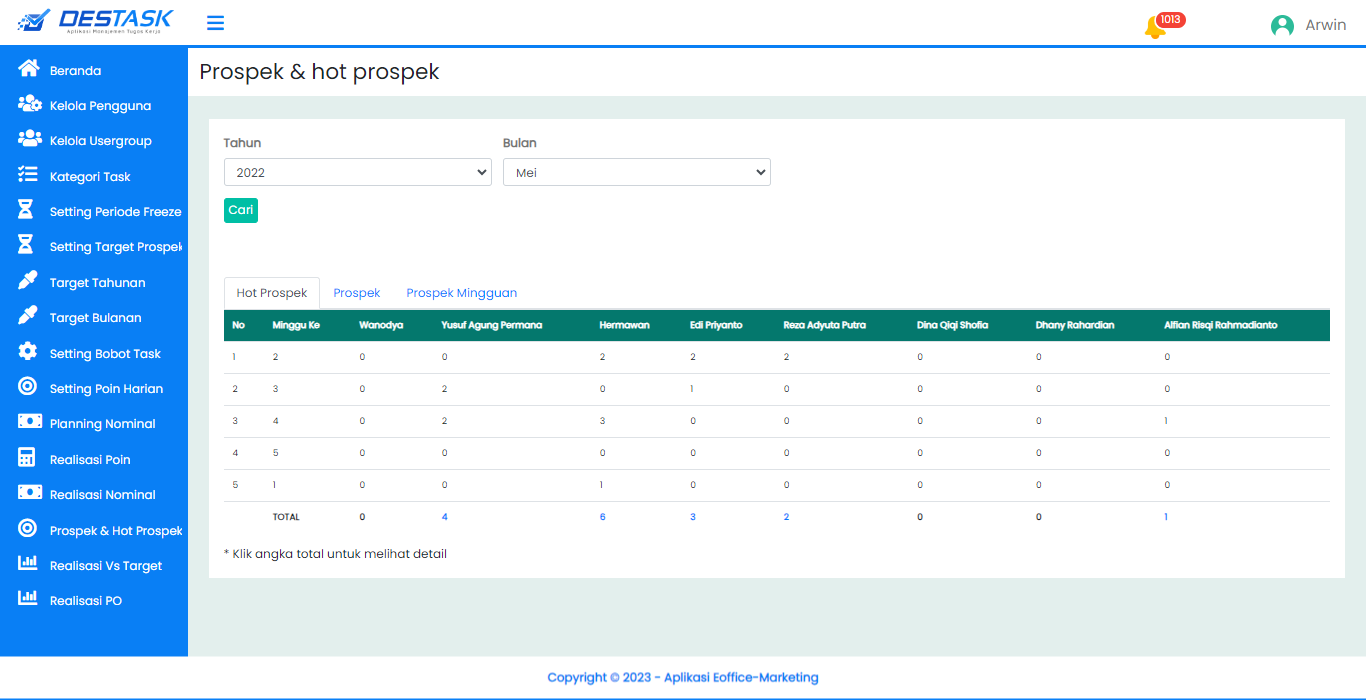Click Hermawan's total value 6
This screenshot has height=700, width=1366.
(x=602, y=517)
